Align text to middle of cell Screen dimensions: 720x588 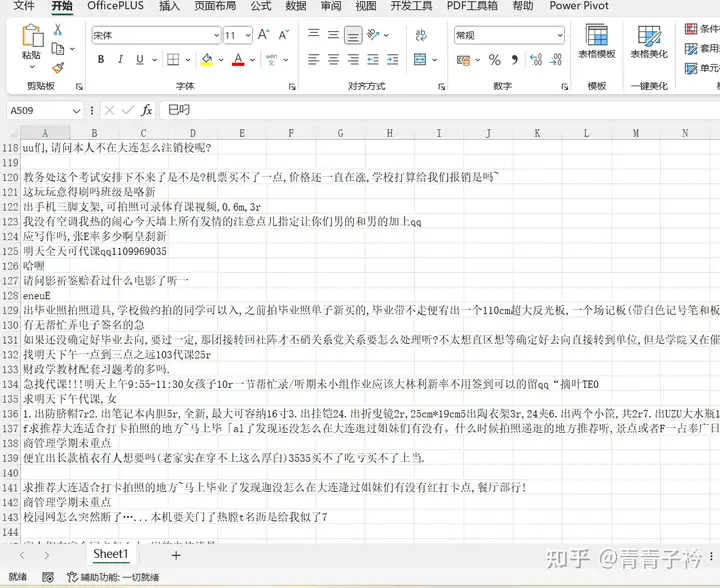(x=333, y=34)
